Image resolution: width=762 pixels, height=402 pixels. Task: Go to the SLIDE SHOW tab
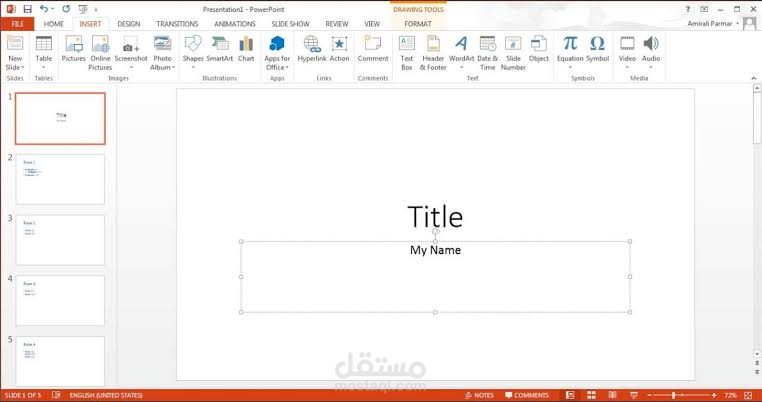[290, 24]
